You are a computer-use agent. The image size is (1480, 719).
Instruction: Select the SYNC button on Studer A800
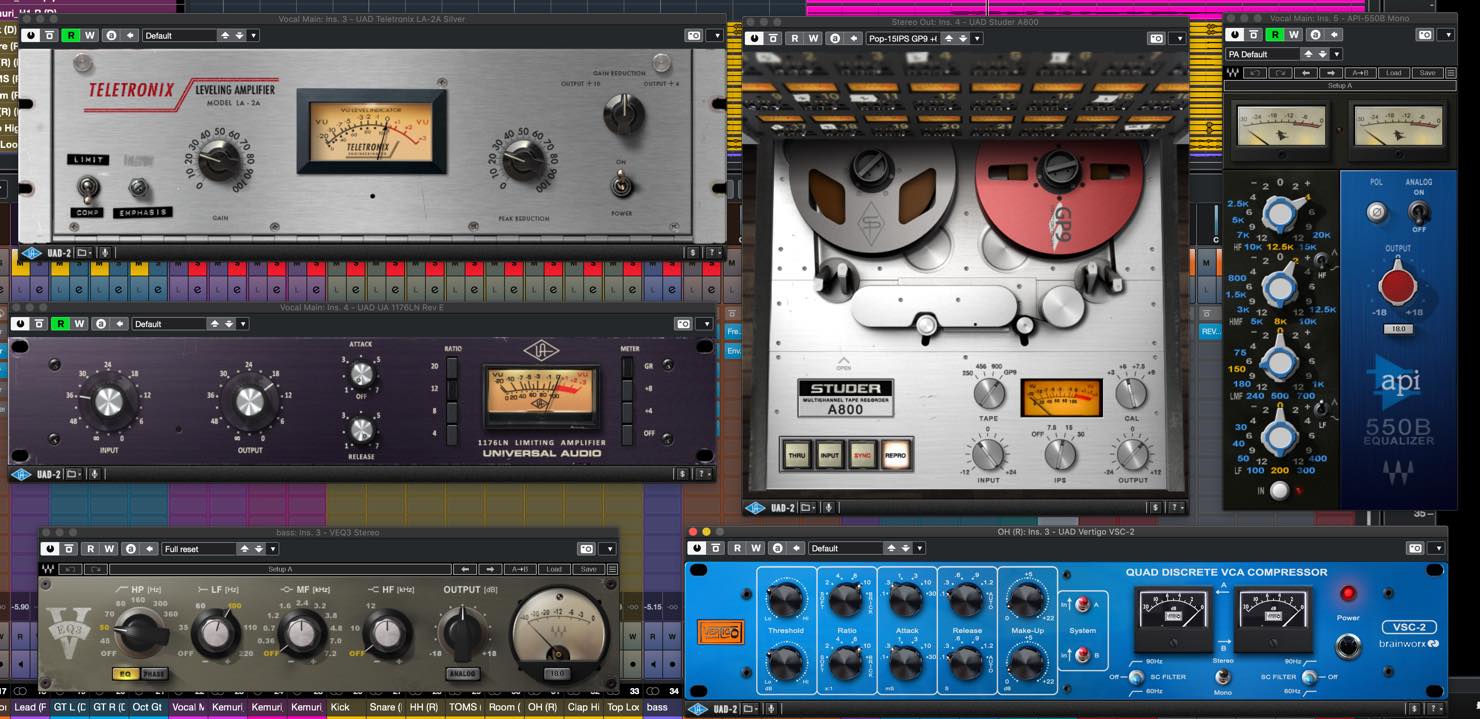coord(863,453)
